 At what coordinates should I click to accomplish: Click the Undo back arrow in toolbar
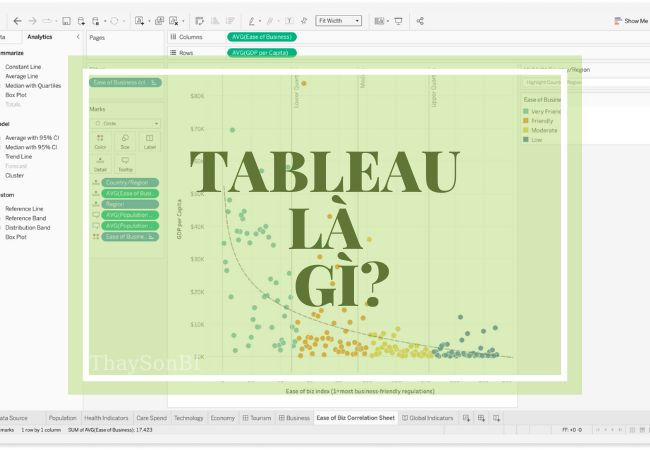coord(17,21)
